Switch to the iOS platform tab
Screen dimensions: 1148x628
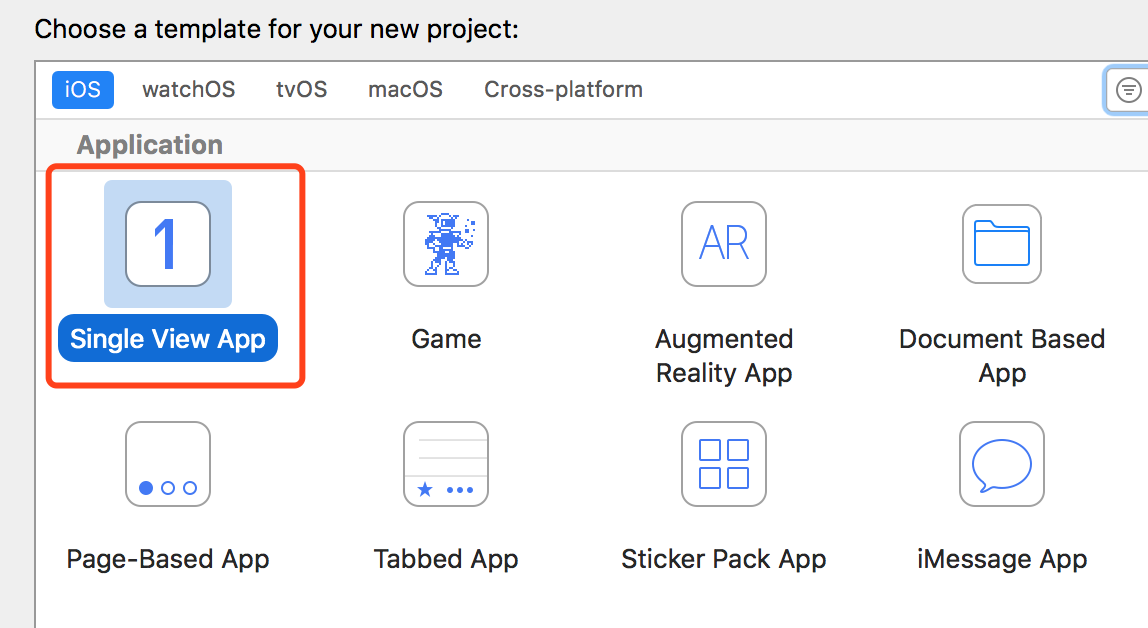click(x=83, y=90)
